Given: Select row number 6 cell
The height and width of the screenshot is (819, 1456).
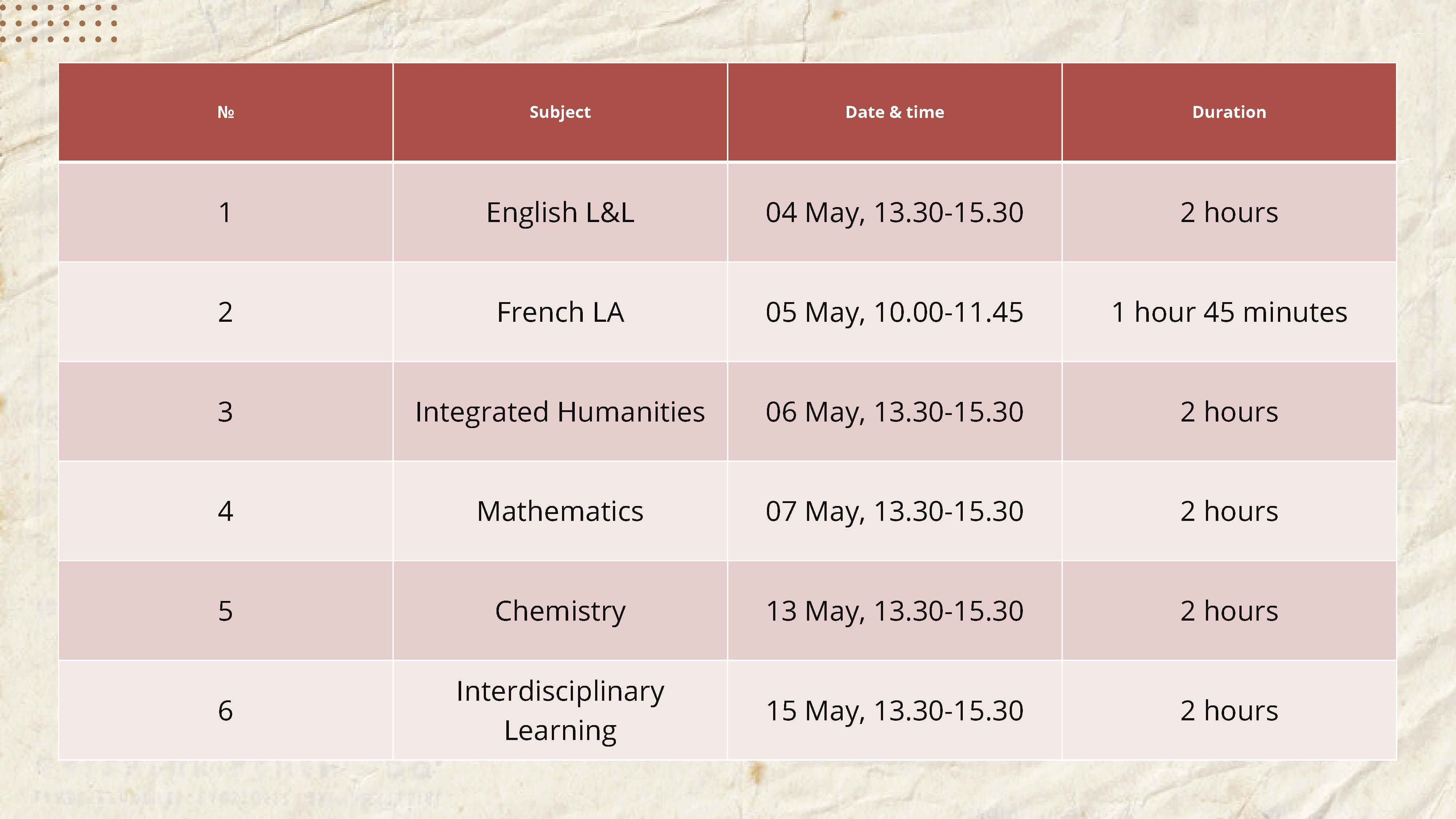Looking at the screenshot, I should (x=226, y=710).
